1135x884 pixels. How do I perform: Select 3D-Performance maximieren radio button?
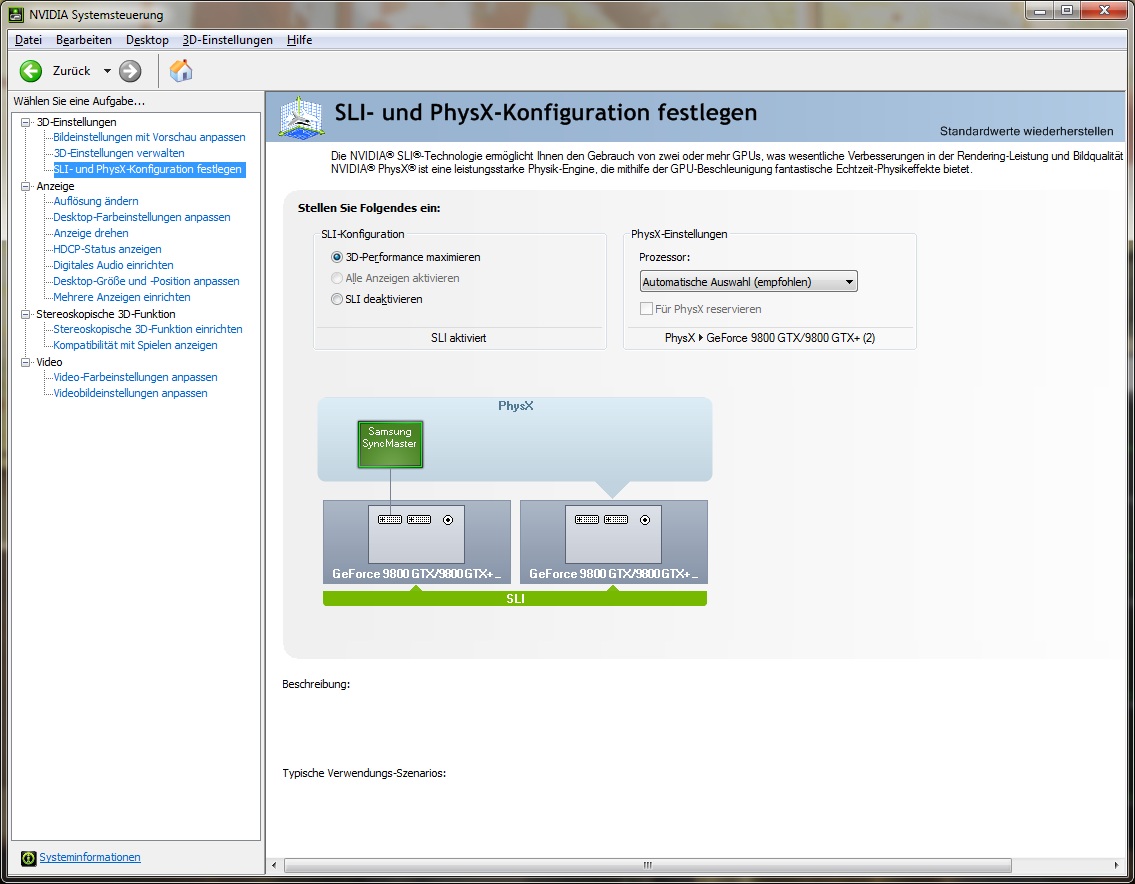(337, 257)
